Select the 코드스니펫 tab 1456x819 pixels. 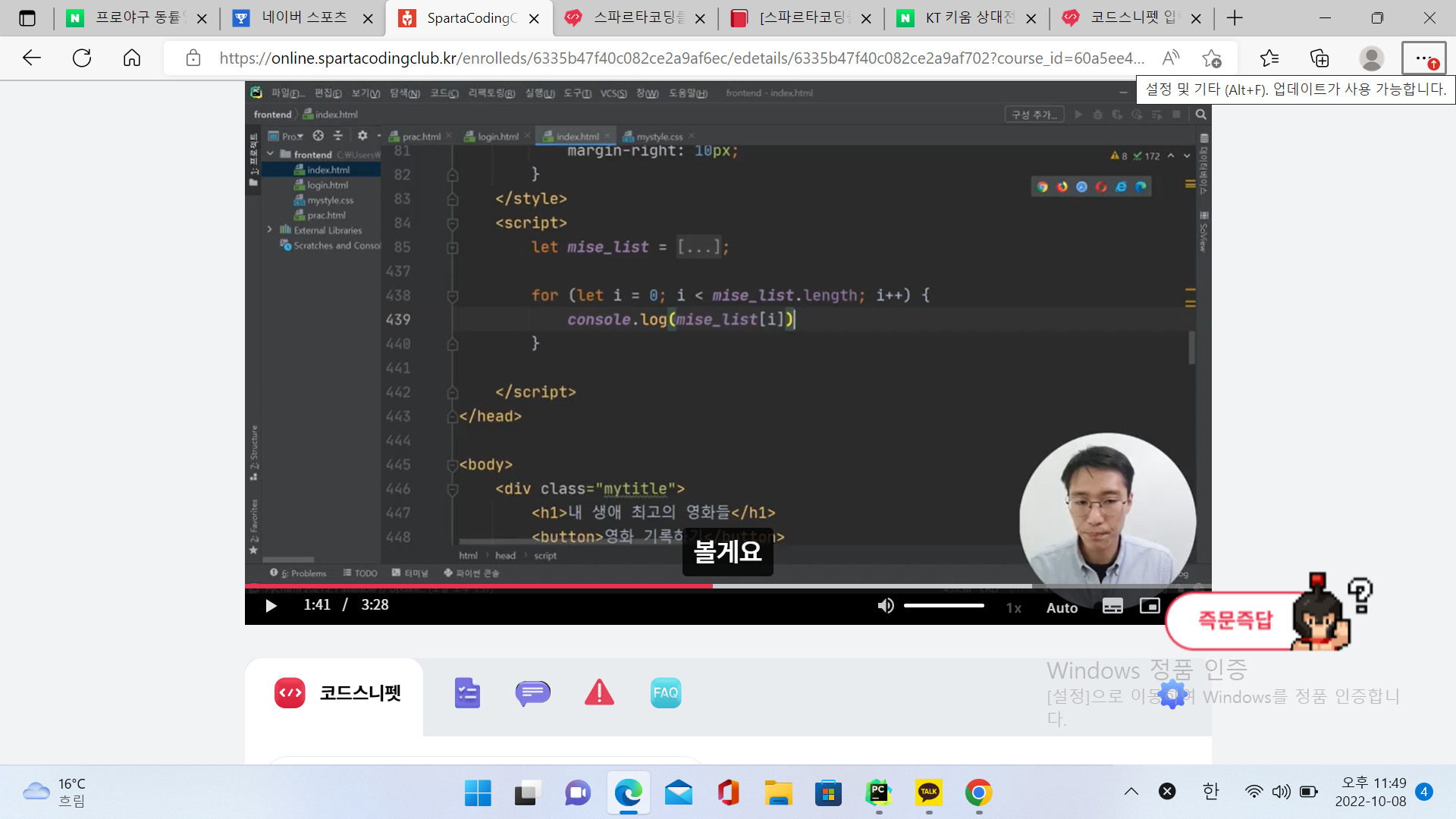coord(334,693)
